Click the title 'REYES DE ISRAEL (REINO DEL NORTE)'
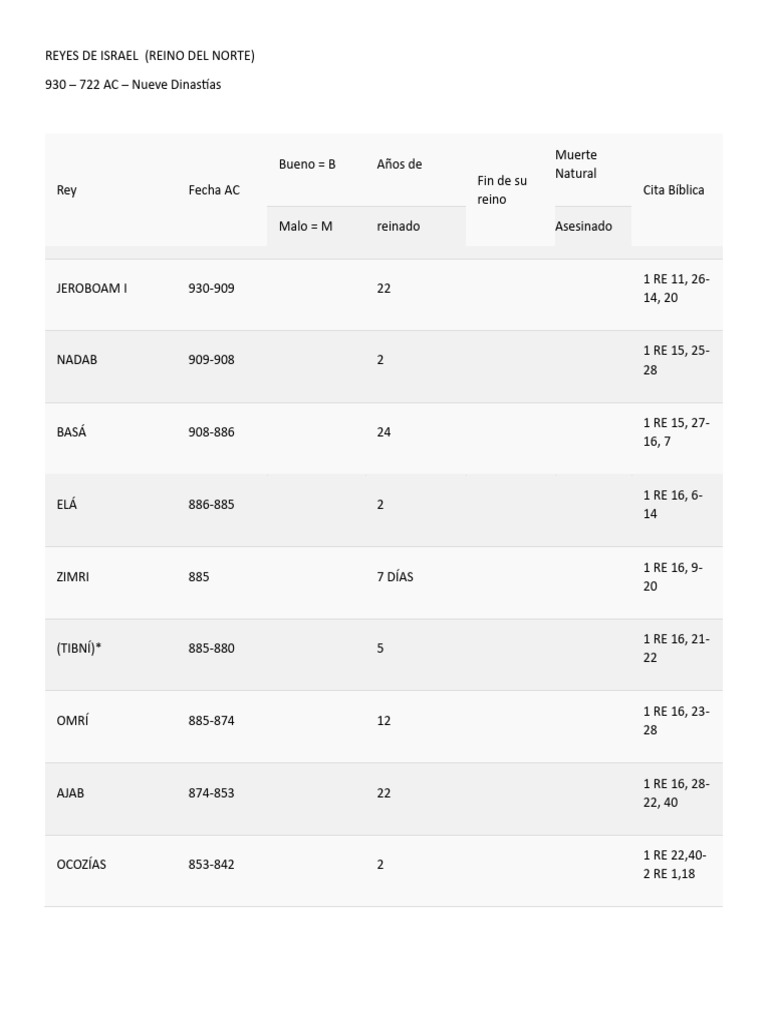768x1024 pixels. 150,56
